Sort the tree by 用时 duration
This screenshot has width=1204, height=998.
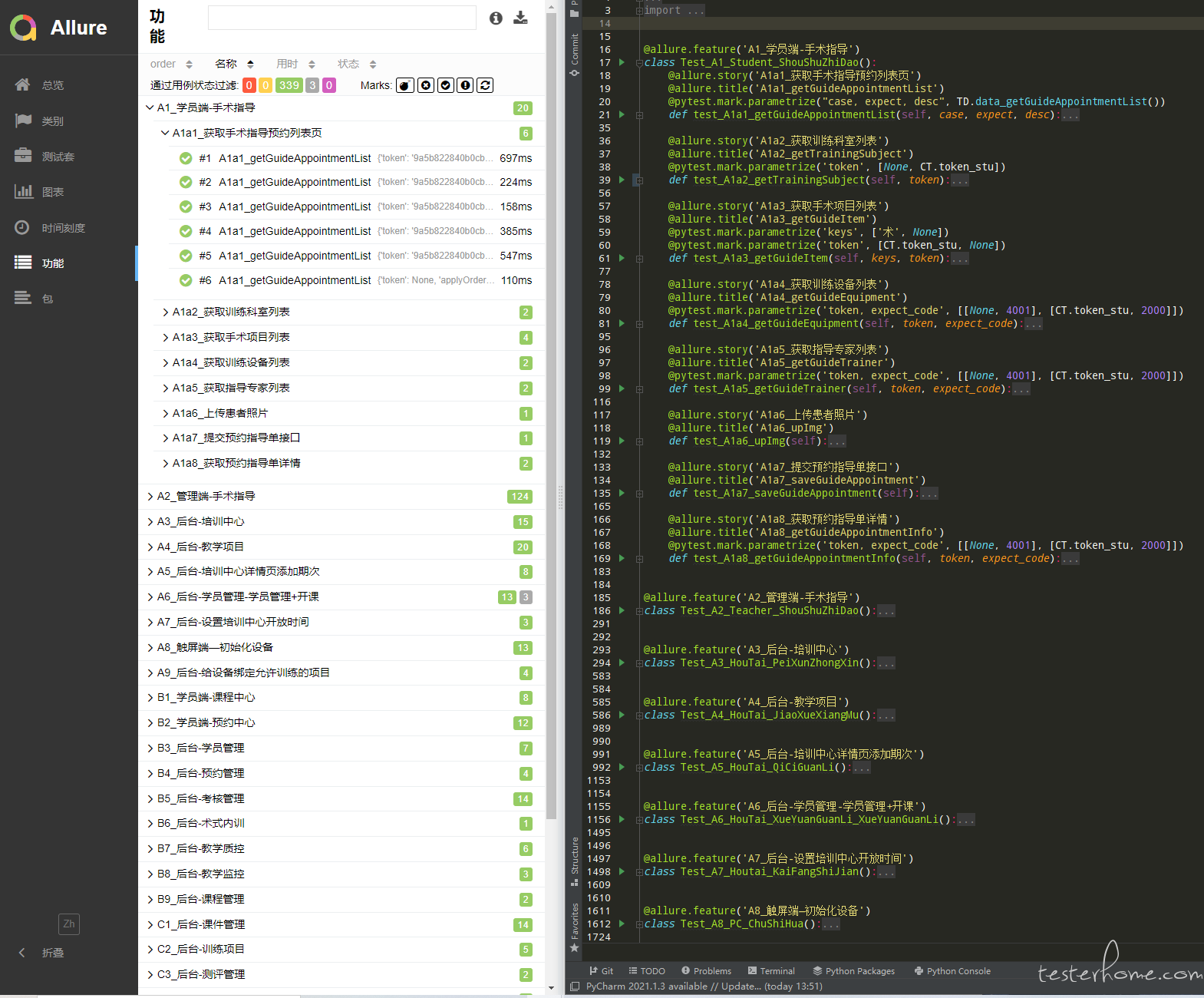[x=295, y=64]
